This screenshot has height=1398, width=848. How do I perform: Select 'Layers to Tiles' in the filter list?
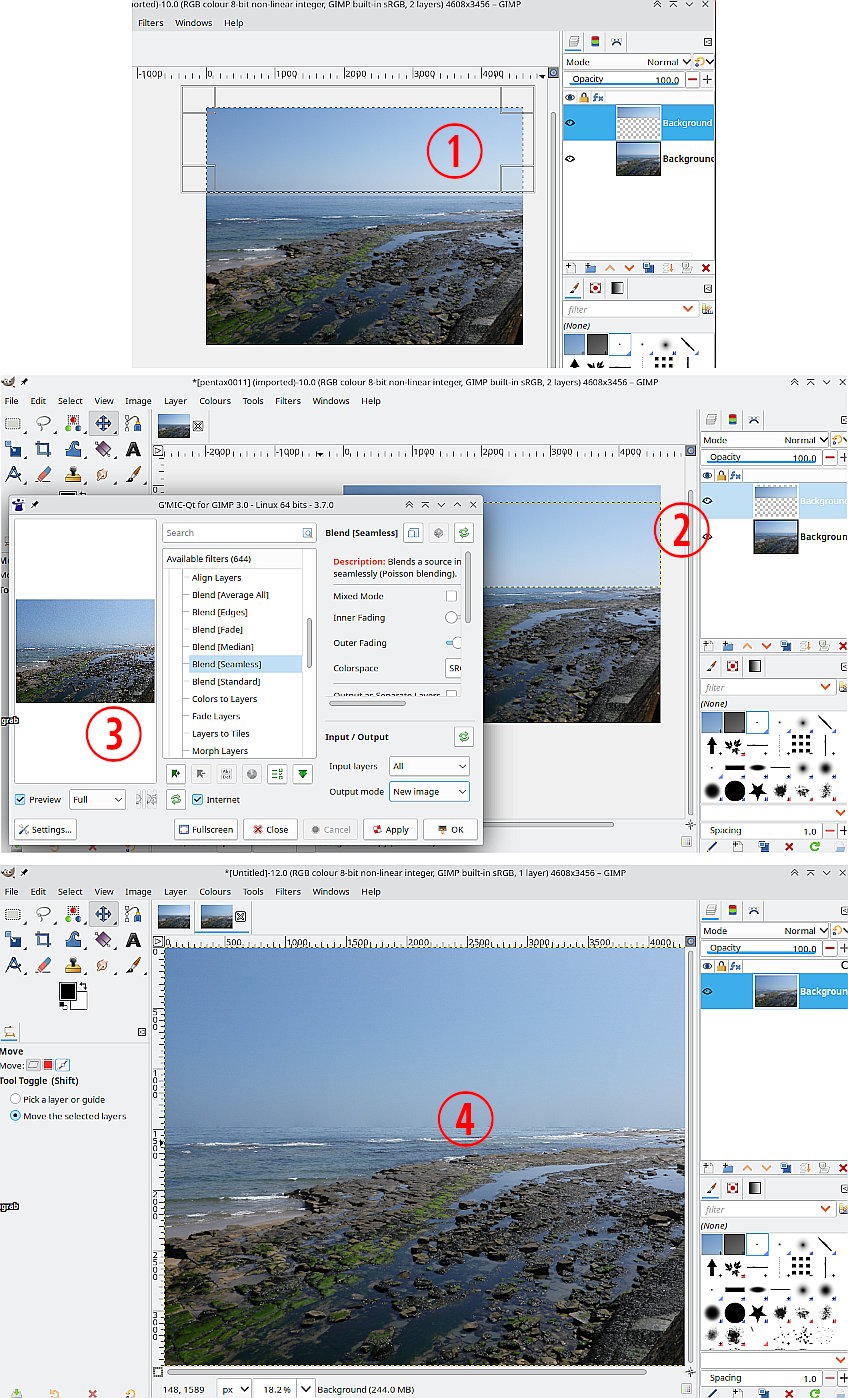pyautogui.click(x=221, y=734)
